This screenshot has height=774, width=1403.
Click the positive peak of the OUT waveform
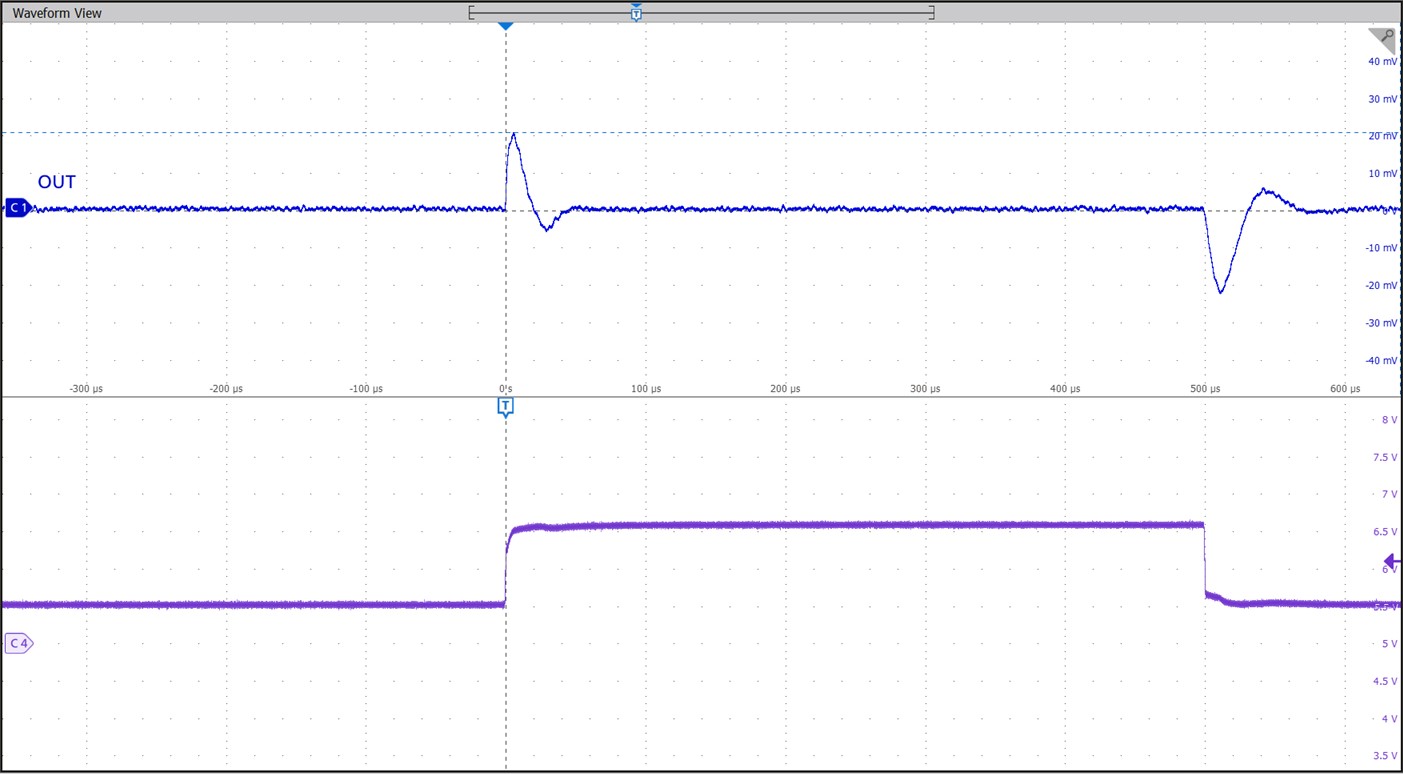click(513, 134)
